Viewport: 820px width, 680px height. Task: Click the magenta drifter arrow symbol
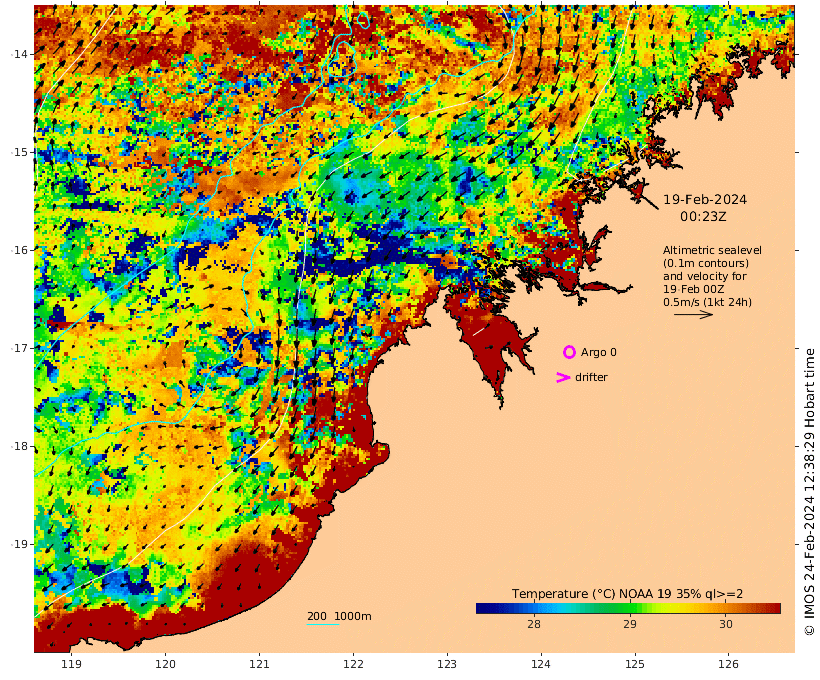point(563,378)
